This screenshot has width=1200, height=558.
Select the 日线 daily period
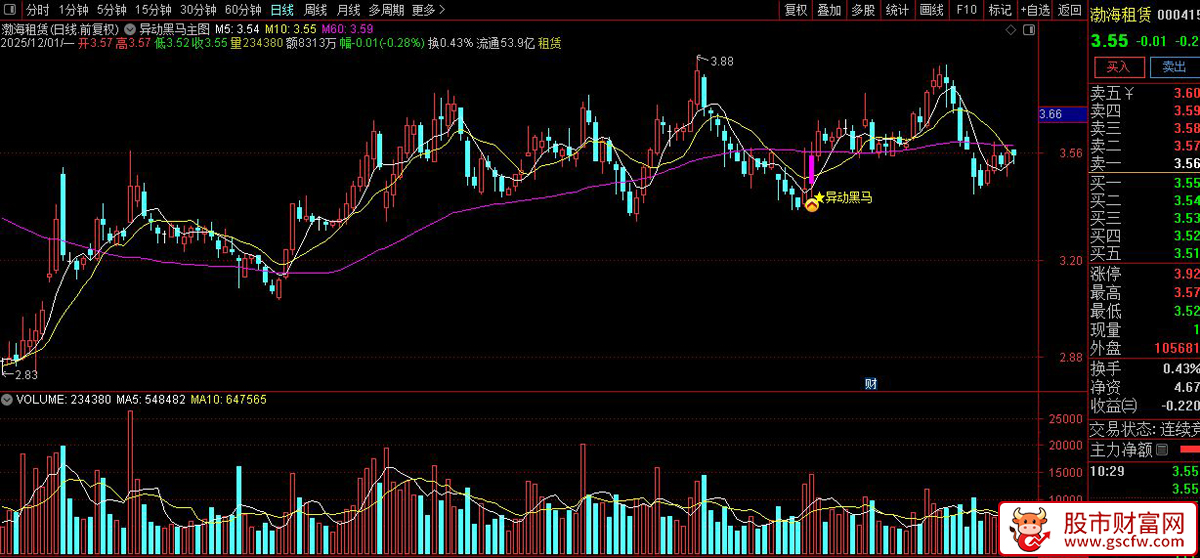(x=283, y=10)
